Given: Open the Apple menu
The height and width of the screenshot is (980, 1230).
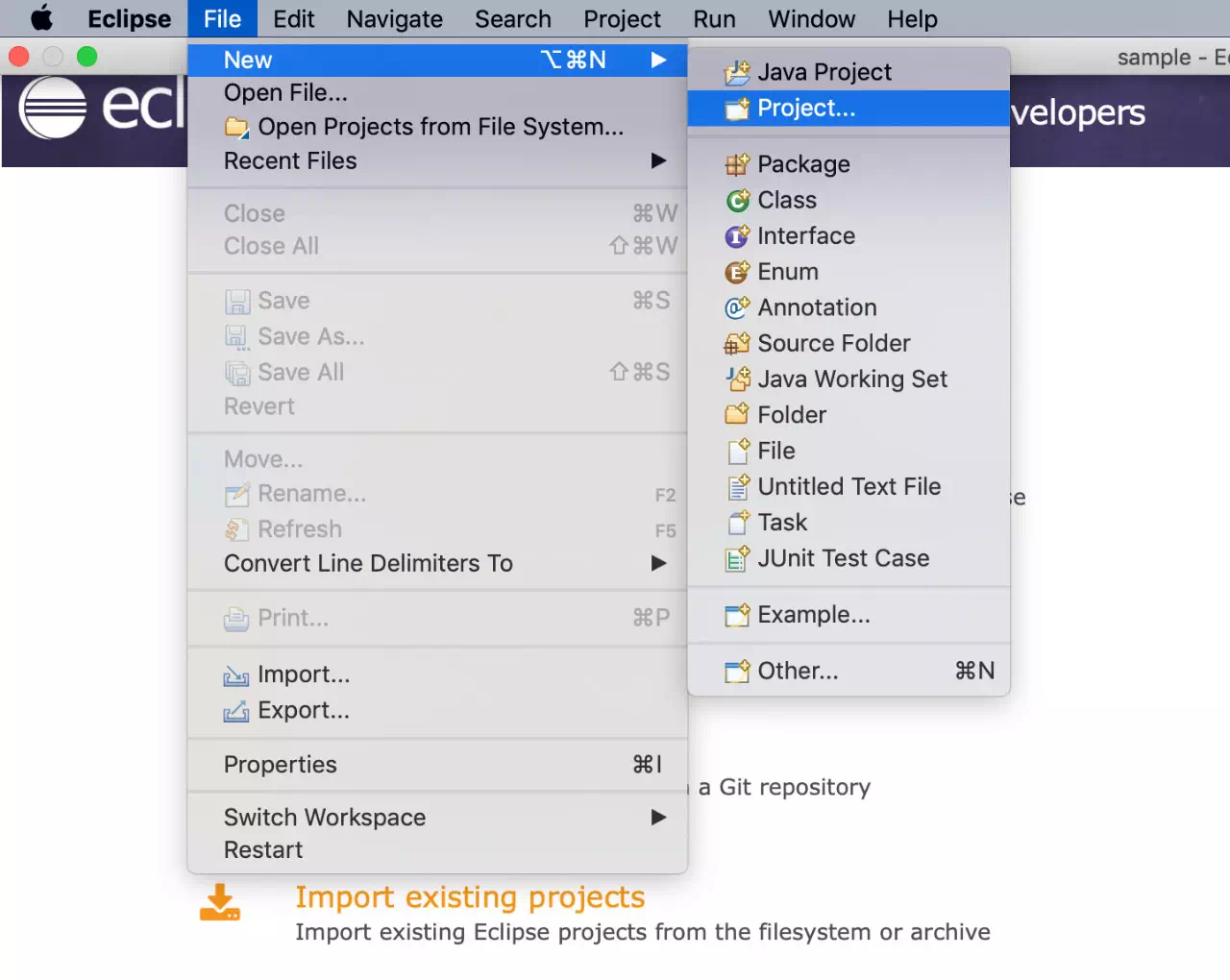Looking at the screenshot, I should coord(41,19).
